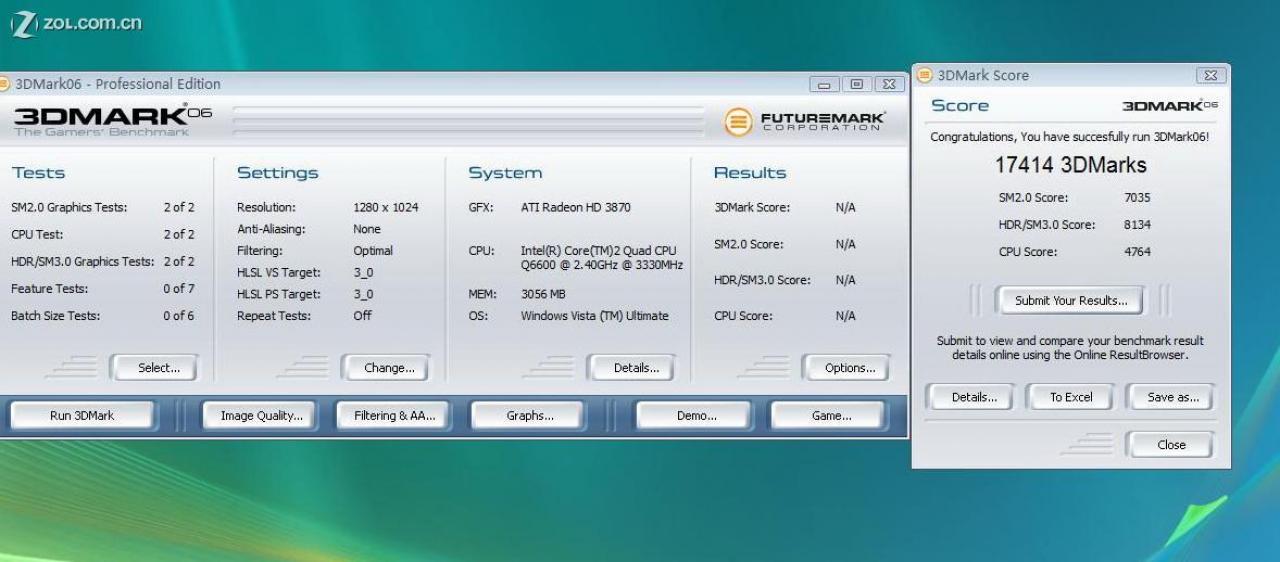Export results with To Excel

point(1070,397)
